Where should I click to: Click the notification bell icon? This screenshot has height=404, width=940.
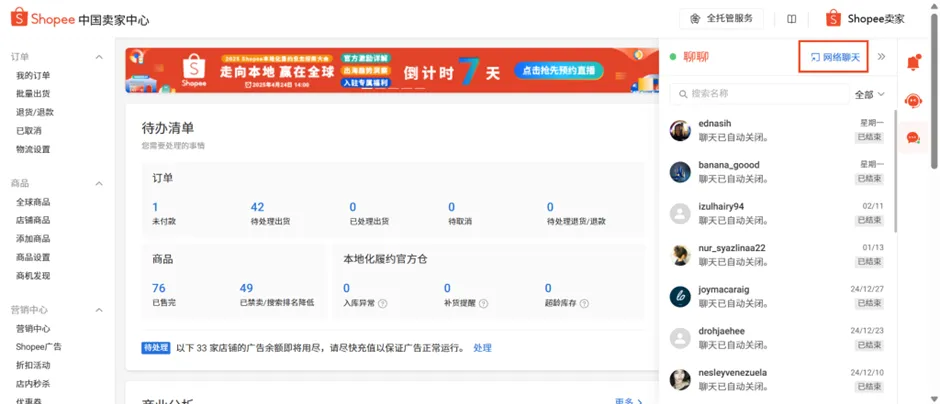point(914,62)
